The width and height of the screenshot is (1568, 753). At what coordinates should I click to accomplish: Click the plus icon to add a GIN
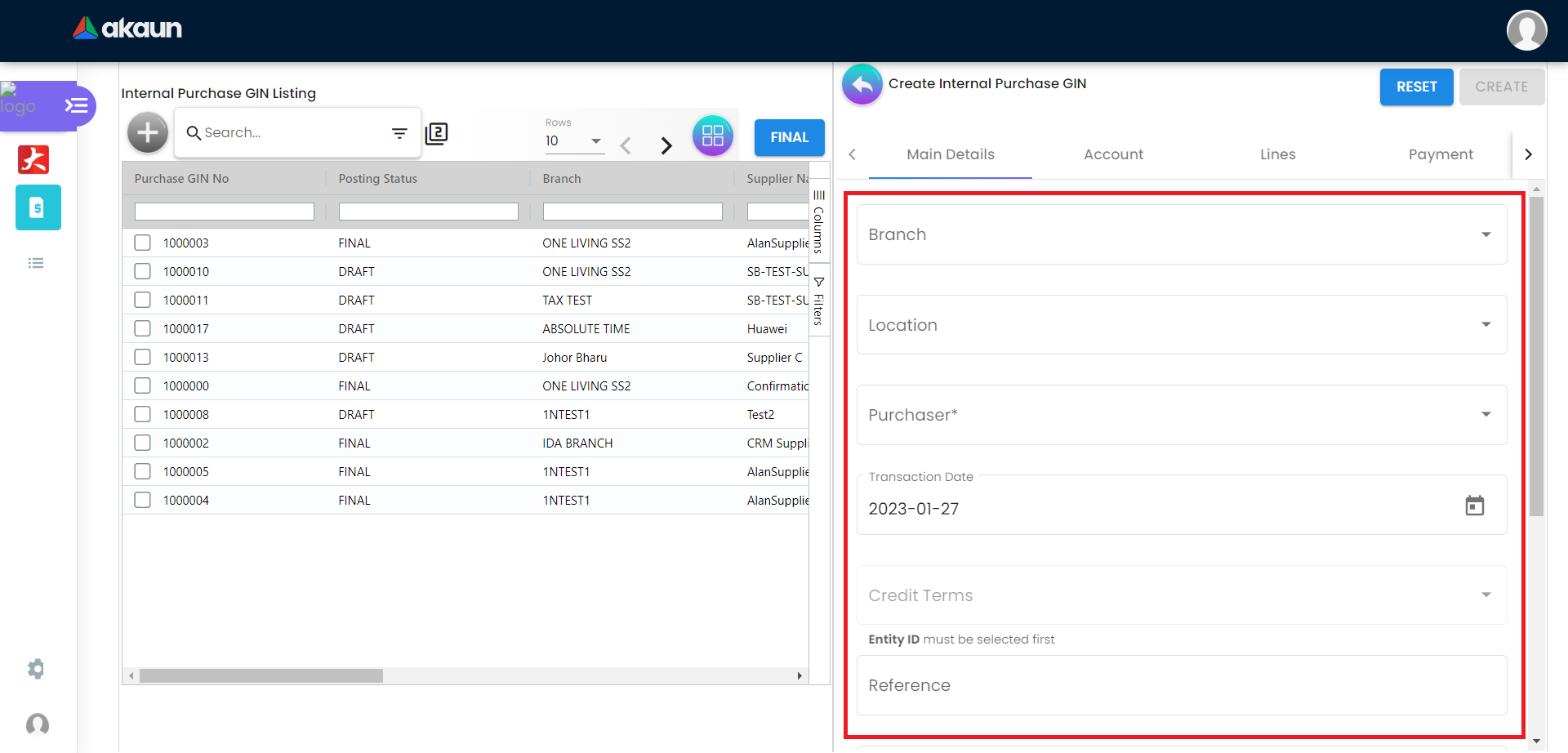click(x=148, y=132)
